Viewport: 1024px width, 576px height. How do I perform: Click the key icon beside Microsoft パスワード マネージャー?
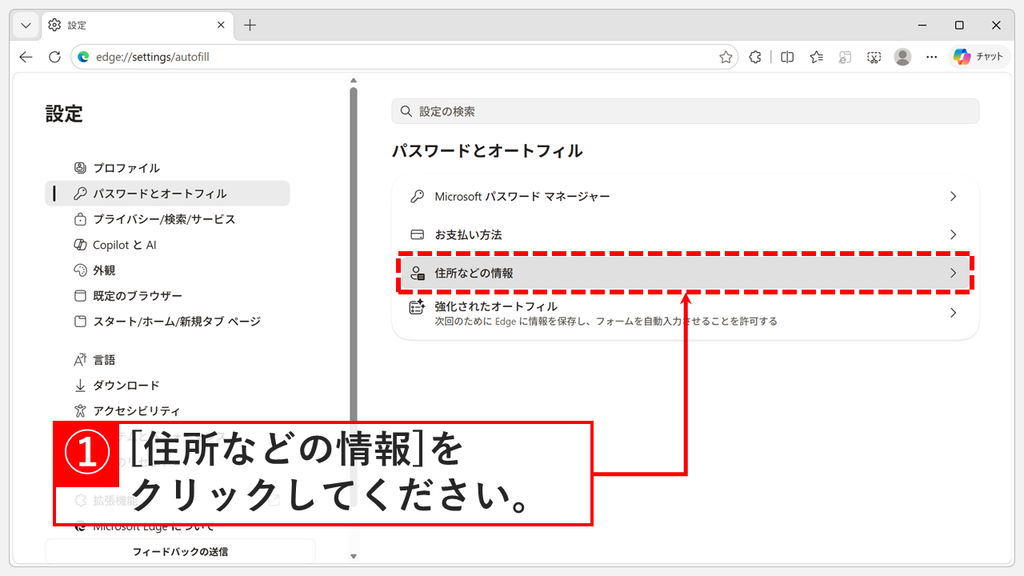point(417,196)
